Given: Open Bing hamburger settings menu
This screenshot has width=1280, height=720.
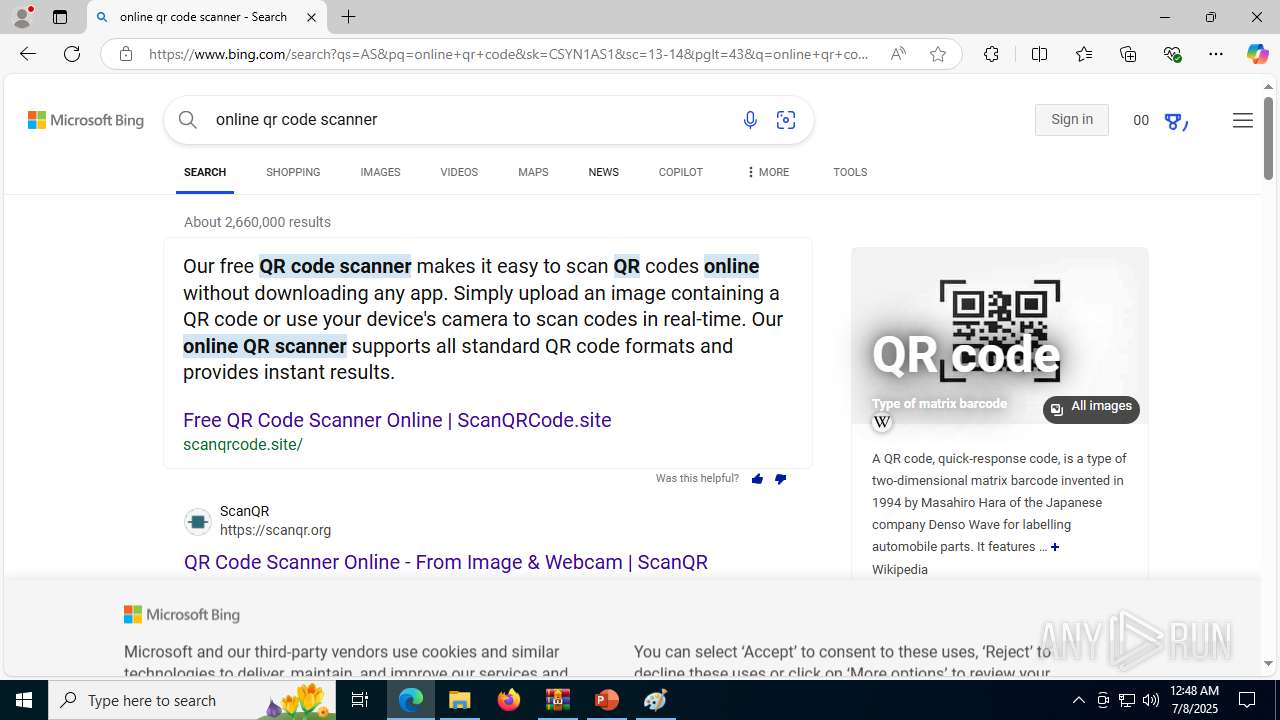Looking at the screenshot, I should click(x=1242, y=120).
